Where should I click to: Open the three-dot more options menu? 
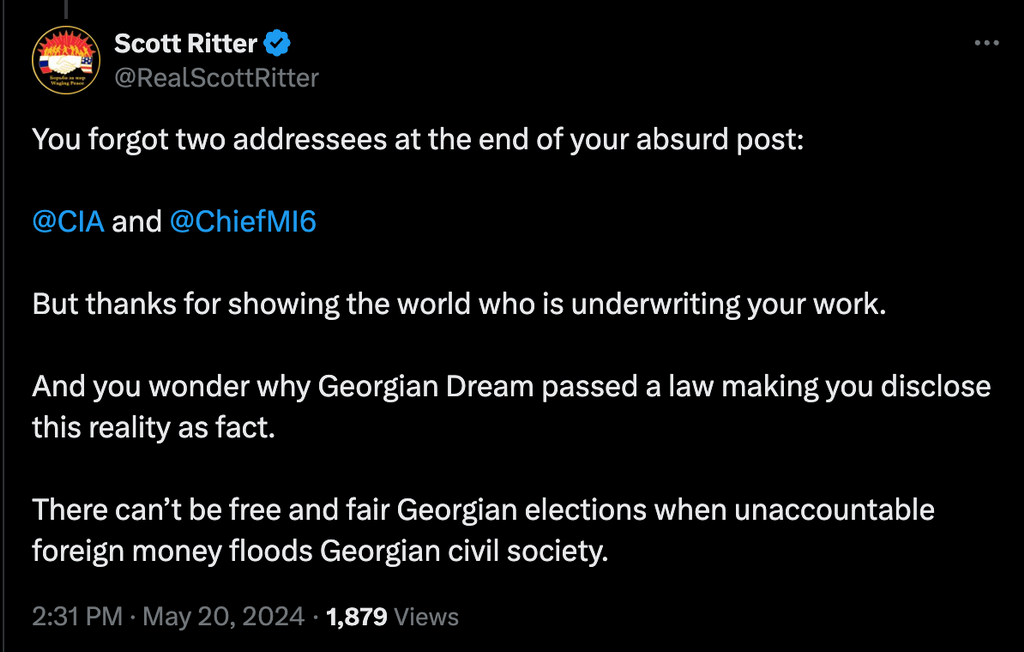click(986, 43)
